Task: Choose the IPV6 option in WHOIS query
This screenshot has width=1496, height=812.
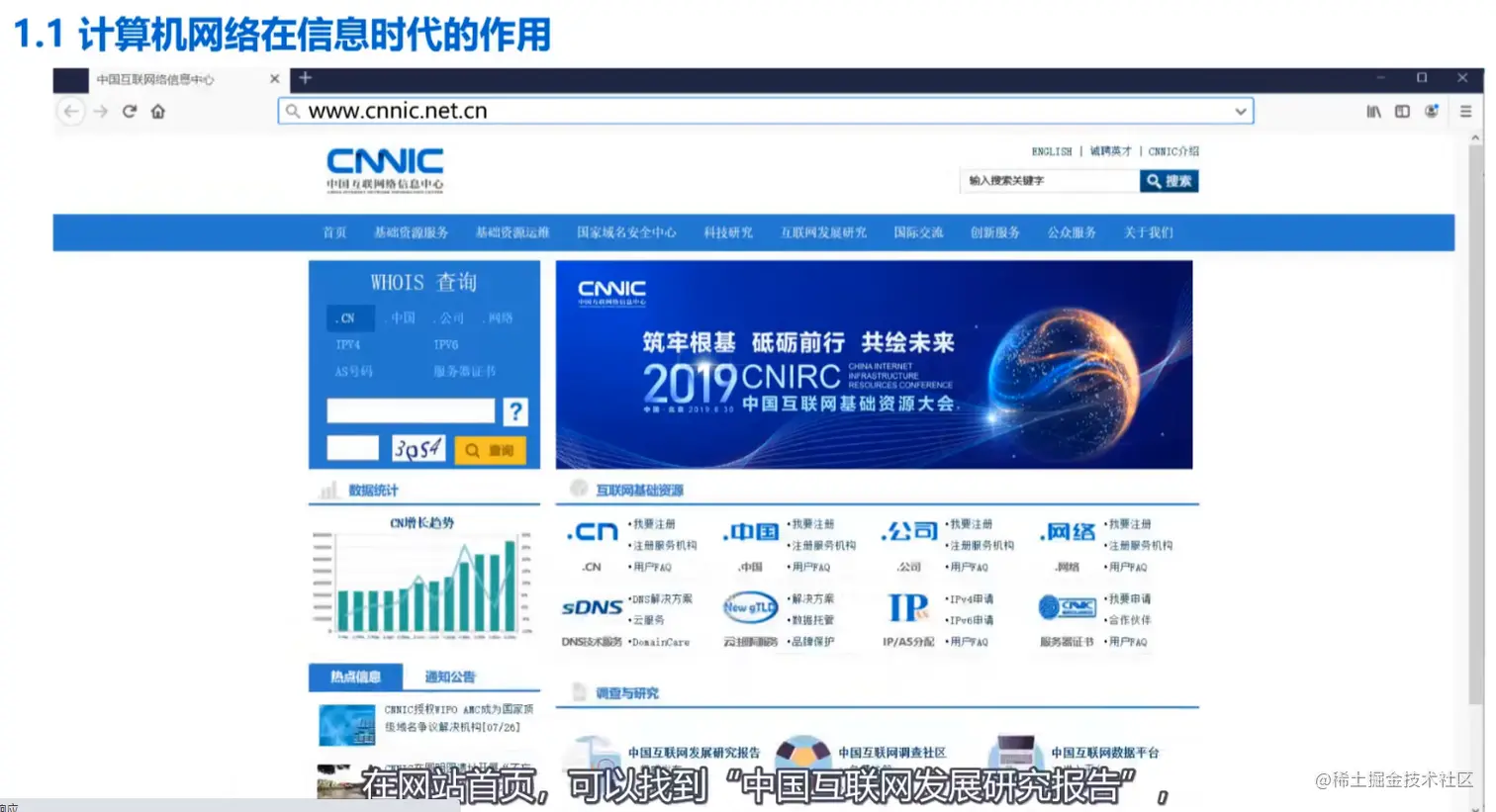Action: (446, 345)
